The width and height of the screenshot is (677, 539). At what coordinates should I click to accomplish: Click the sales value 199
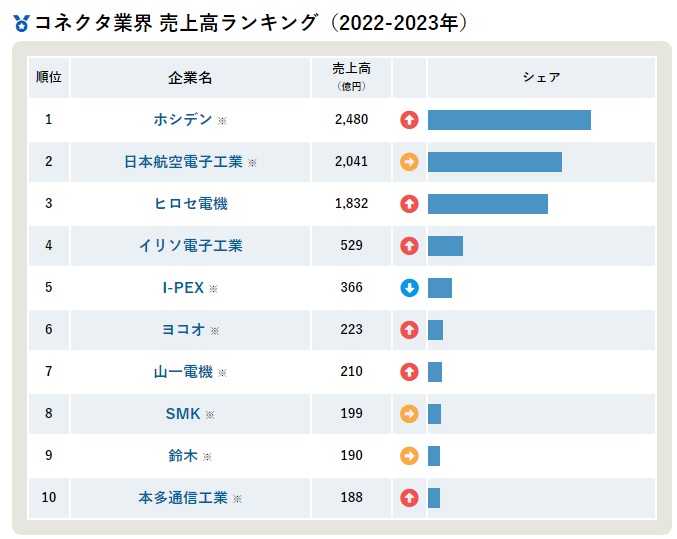click(351, 413)
